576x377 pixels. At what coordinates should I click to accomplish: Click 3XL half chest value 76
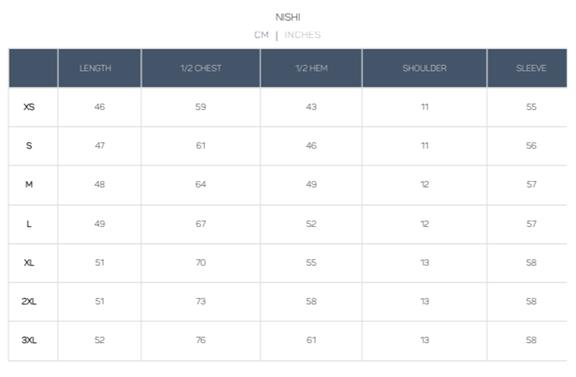[x=201, y=340]
